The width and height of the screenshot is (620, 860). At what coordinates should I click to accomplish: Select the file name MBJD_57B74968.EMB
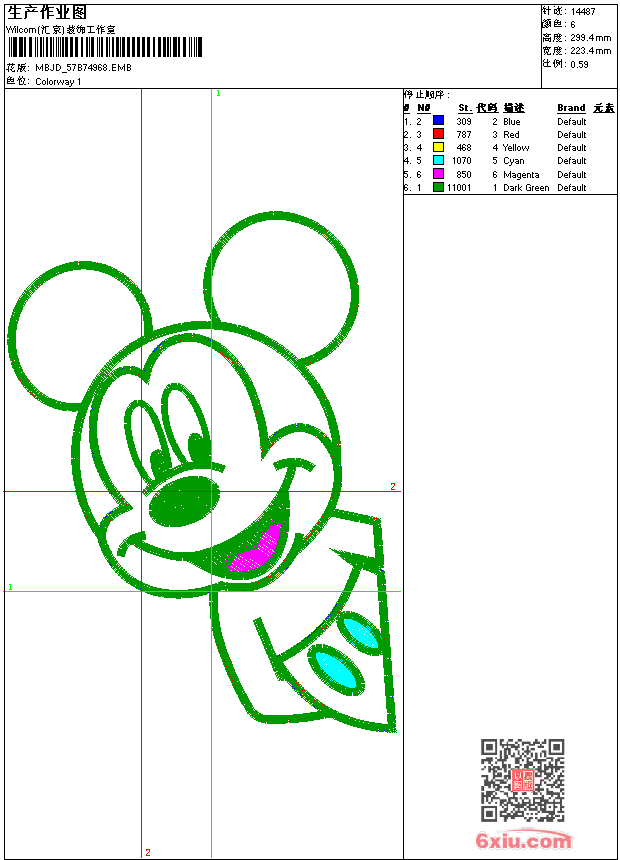point(83,67)
